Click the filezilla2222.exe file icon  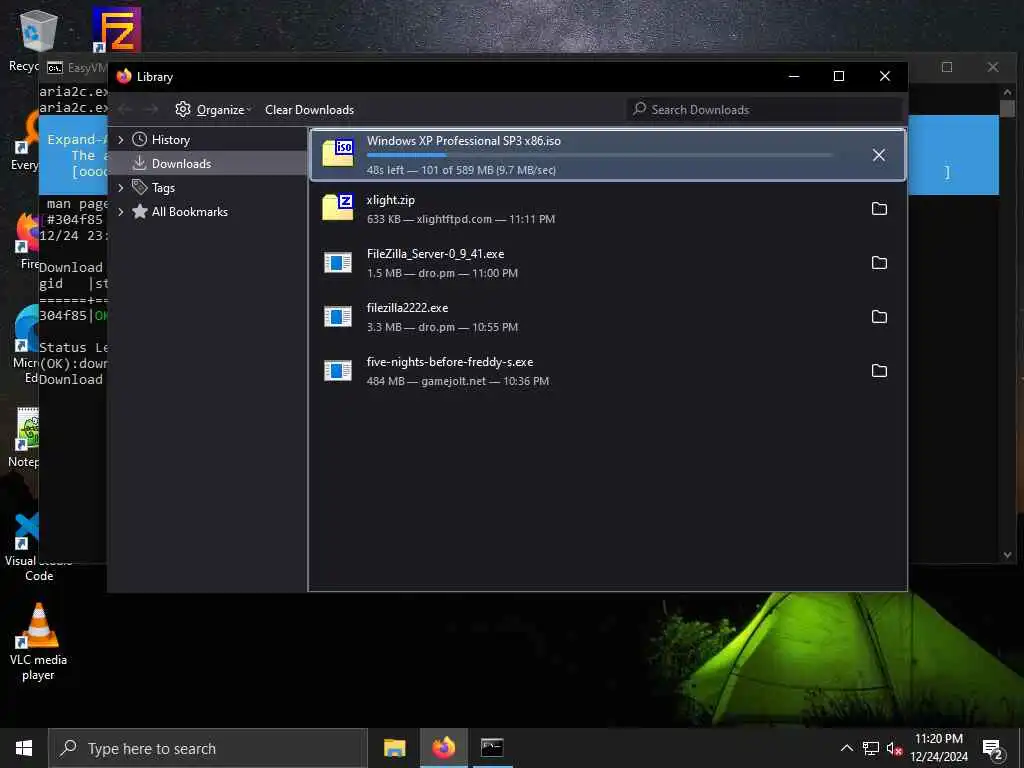coord(338,317)
